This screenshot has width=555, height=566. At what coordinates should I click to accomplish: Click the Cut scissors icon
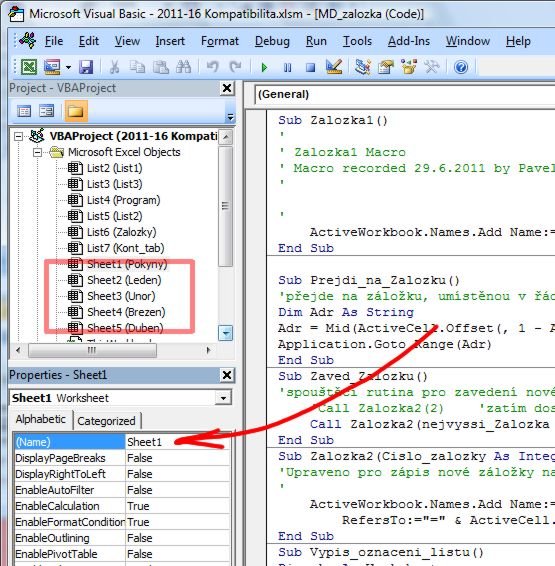[x=114, y=67]
